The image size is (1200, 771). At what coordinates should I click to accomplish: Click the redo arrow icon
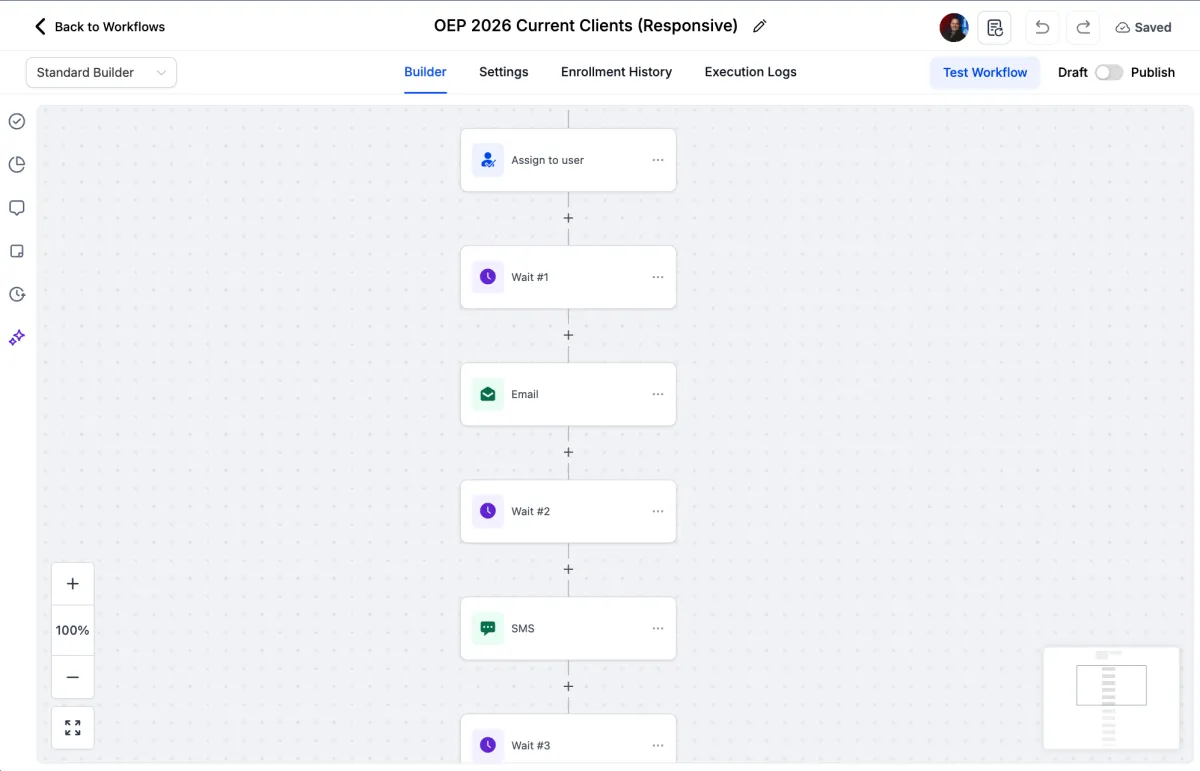point(1083,28)
